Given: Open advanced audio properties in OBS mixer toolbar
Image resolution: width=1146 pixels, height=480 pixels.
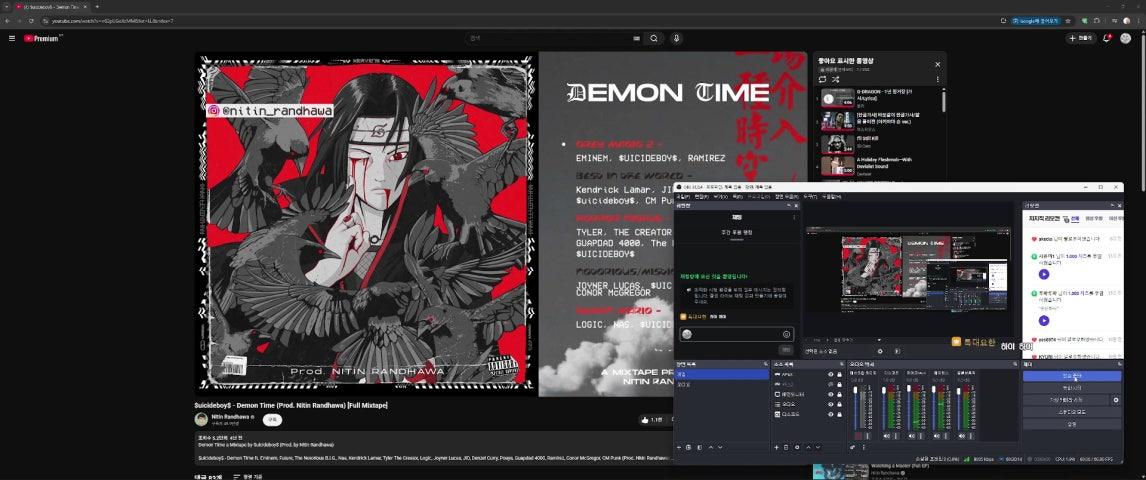Looking at the screenshot, I should pos(852,447).
